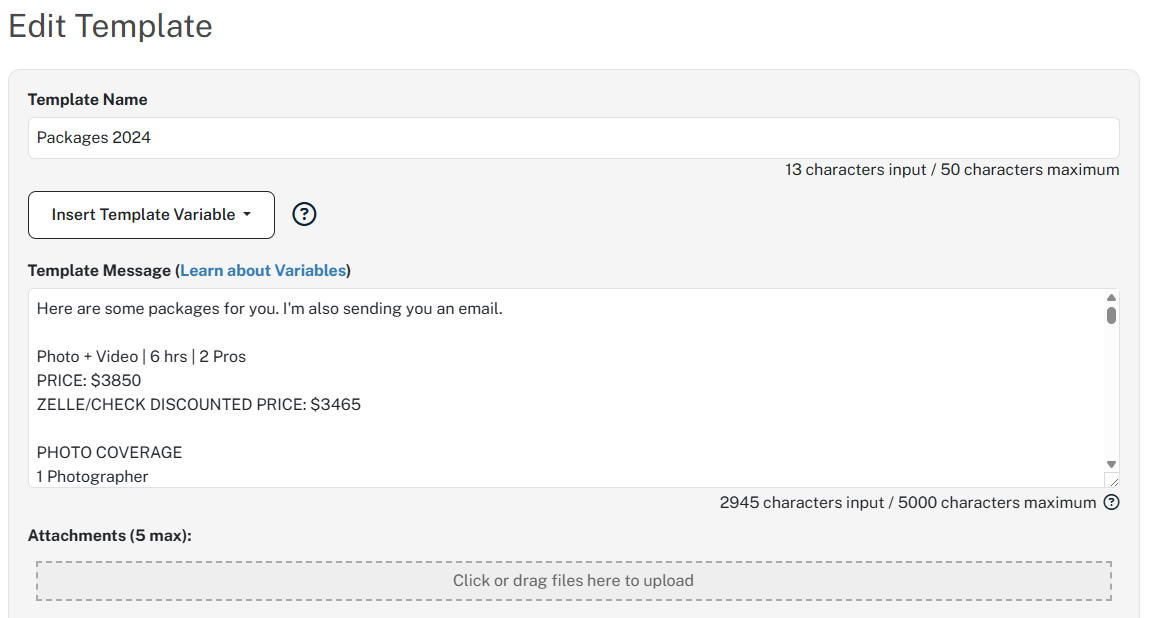Click the help icon beside Insert Template Variable
Viewport: 1155px width, 618px height.
pyautogui.click(x=304, y=214)
